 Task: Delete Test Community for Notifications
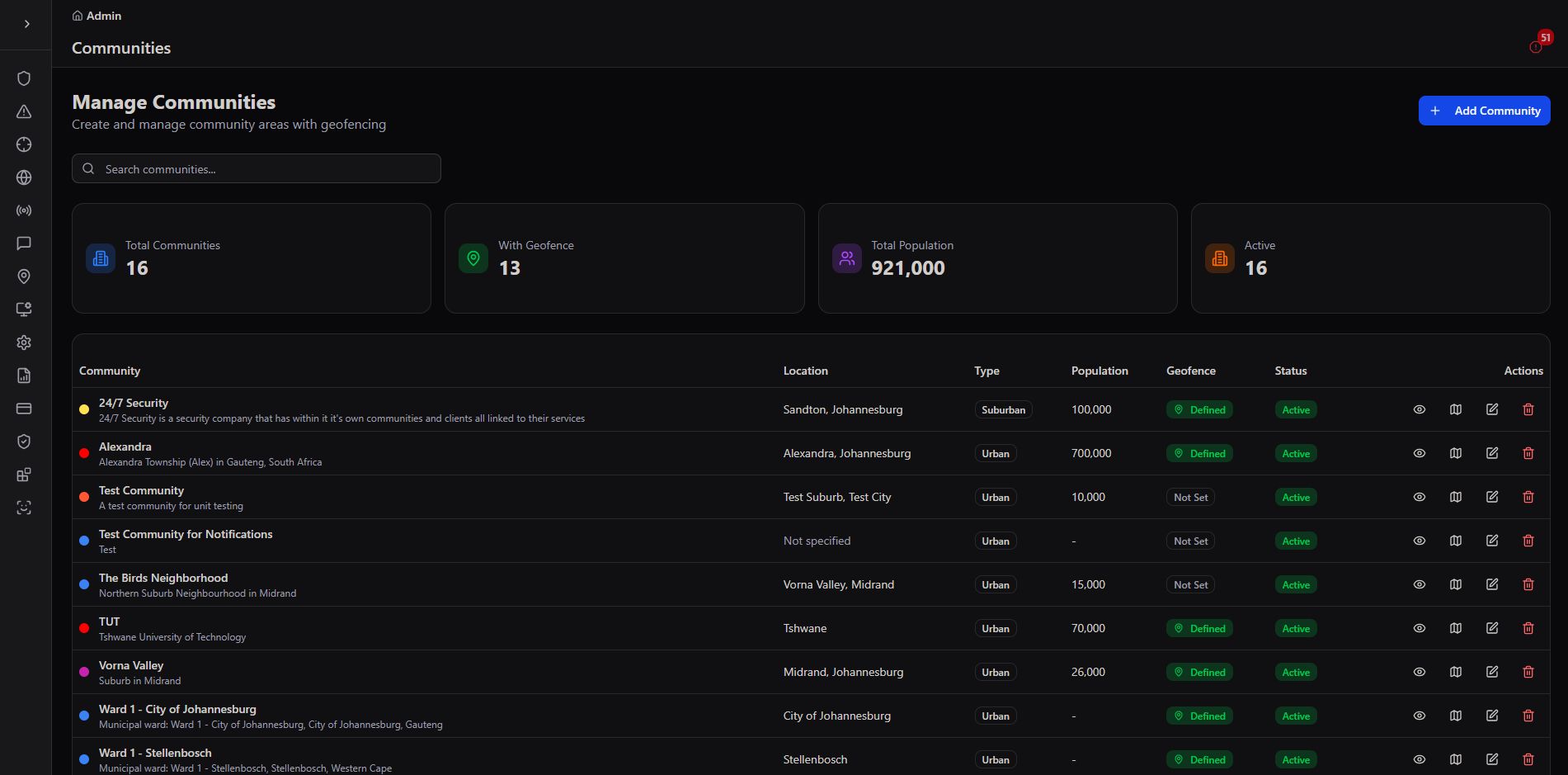pyautogui.click(x=1528, y=541)
